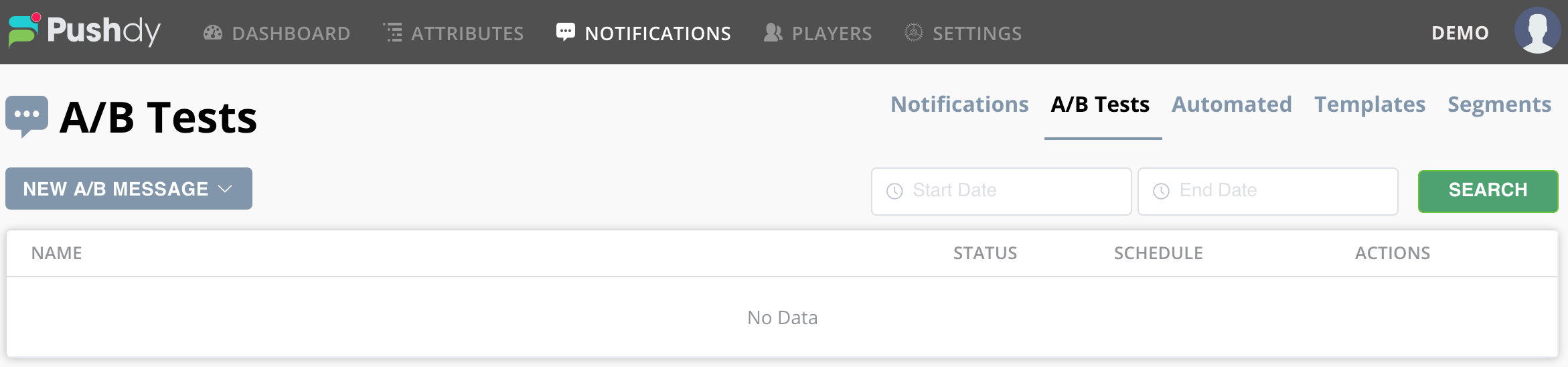This screenshot has width=1568, height=367.
Task: Click the Start Date clock icon
Action: [894, 192]
